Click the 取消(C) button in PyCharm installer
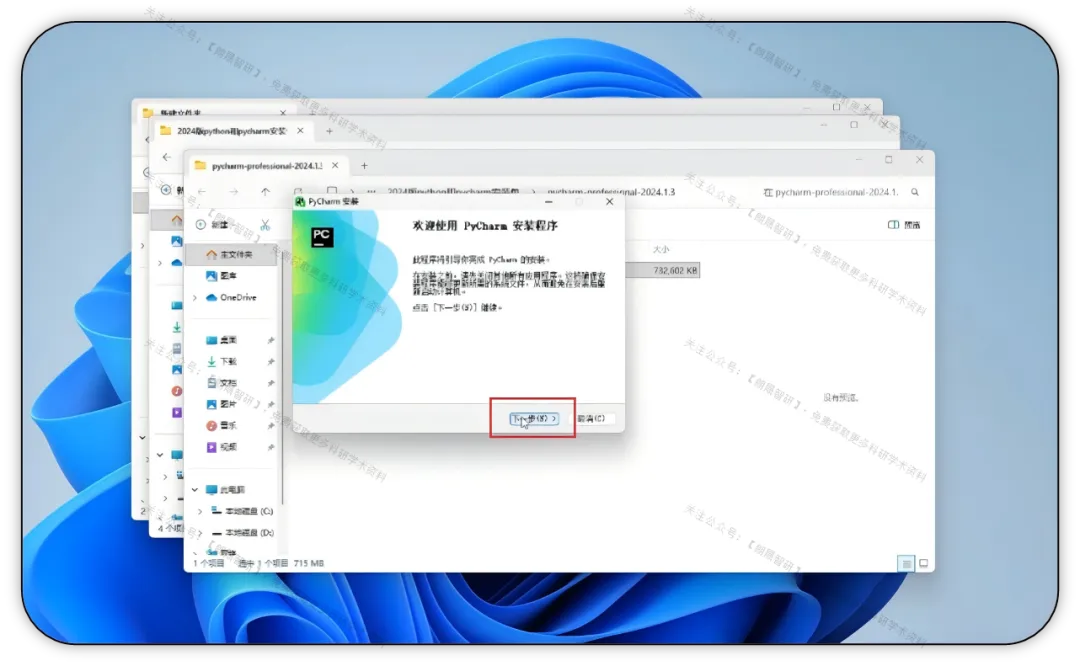Screen dimensions: 1080x666 (x=591, y=418)
